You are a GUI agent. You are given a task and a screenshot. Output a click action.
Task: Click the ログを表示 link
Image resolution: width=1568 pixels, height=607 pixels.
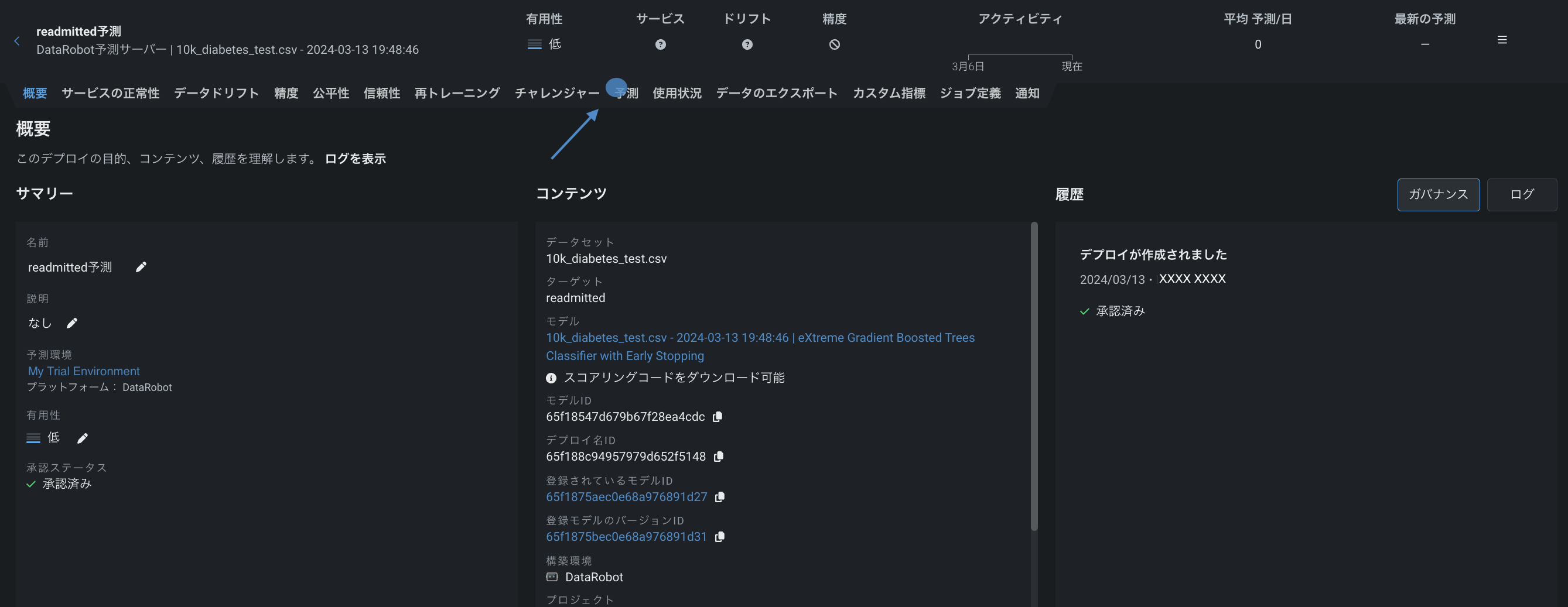(x=355, y=159)
